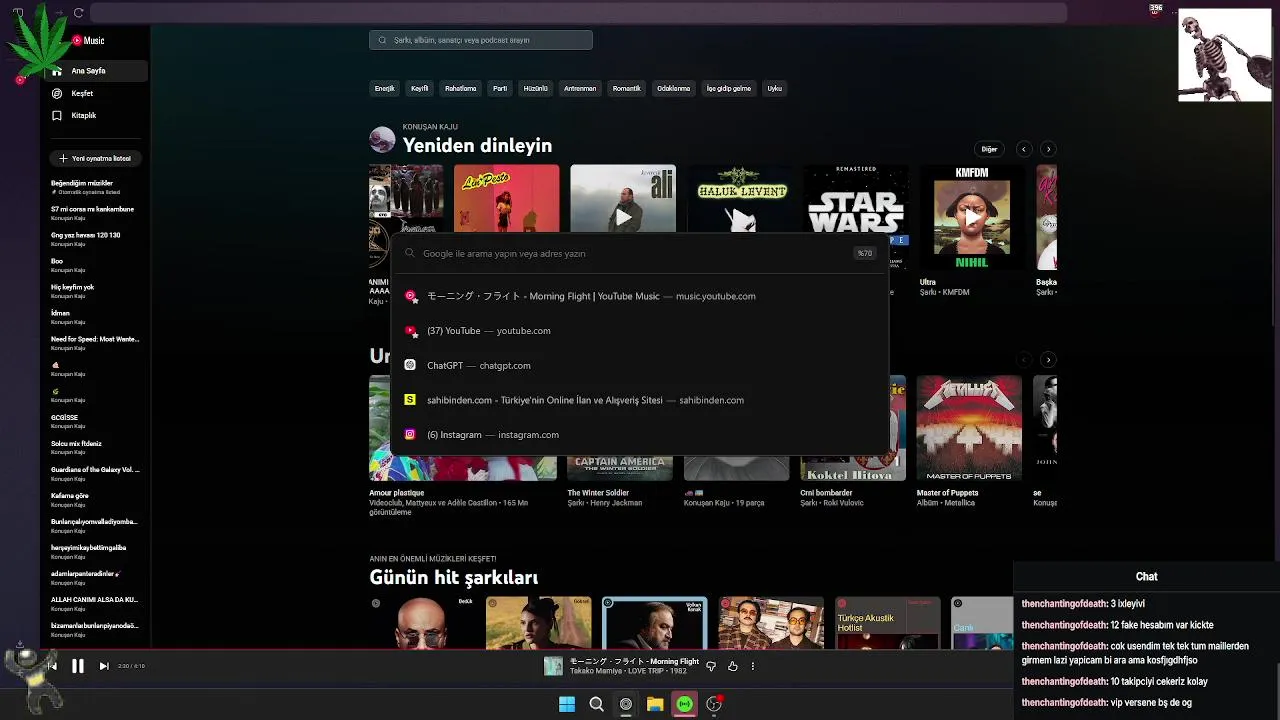The image size is (1280, 720).
Task: Select the Keyifli mood chip
Action: point(420,88)
